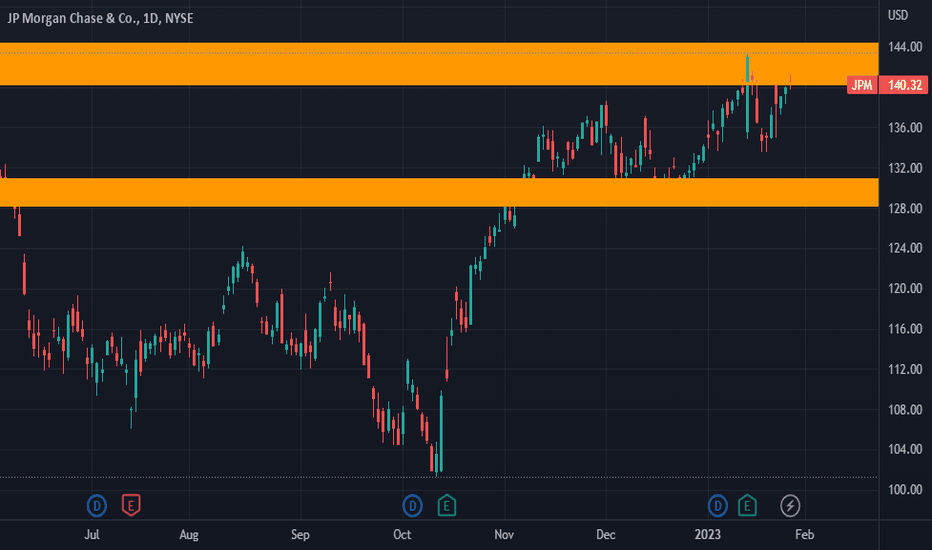The width and height of the screenshot is (932, 550).
Task: Click the 140.32 current price label
Action: 904,85
